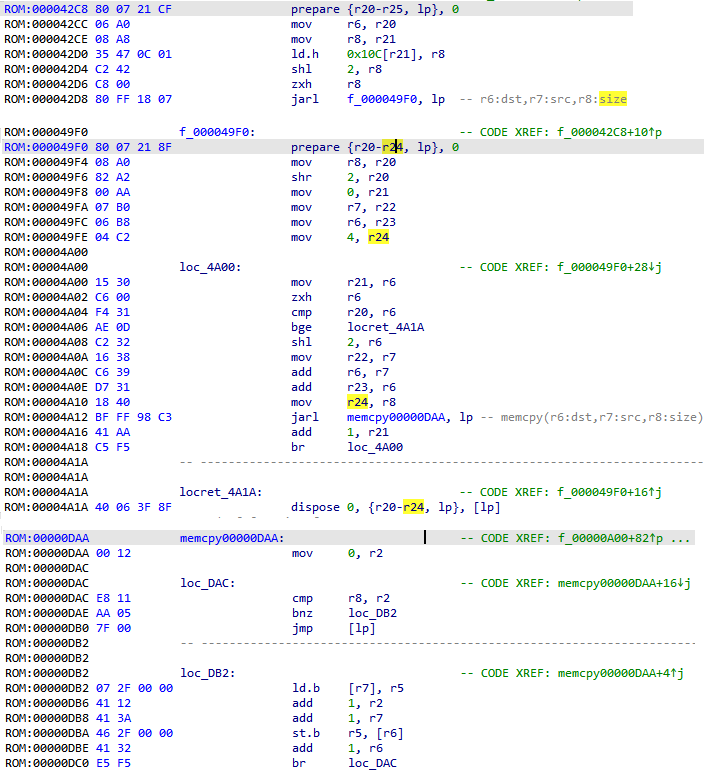
Task: Click the highlighted size word in the comment
Action: 614,99
